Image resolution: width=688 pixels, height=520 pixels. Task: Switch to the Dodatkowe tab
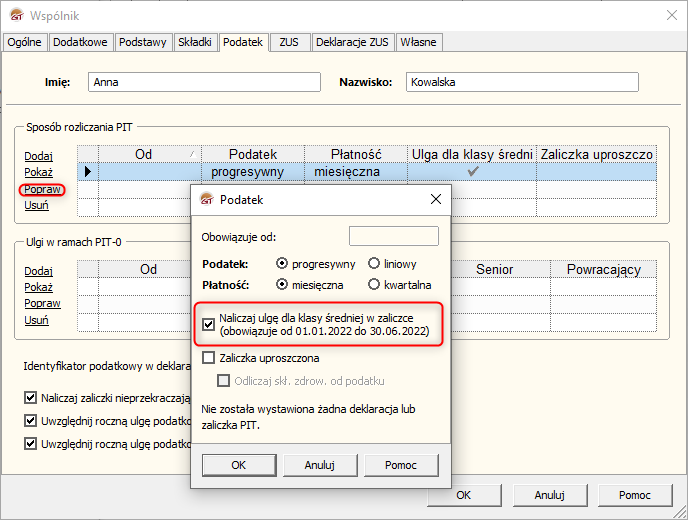tap(80, 42)
